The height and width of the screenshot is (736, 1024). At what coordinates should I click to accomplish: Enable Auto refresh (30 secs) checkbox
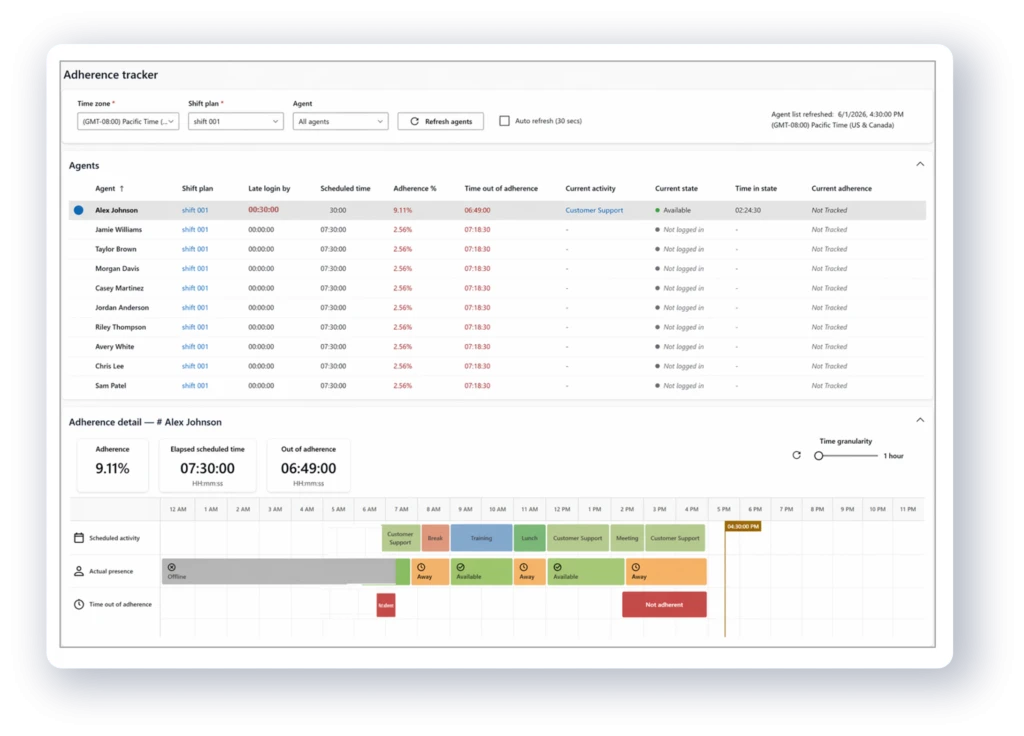504,121
